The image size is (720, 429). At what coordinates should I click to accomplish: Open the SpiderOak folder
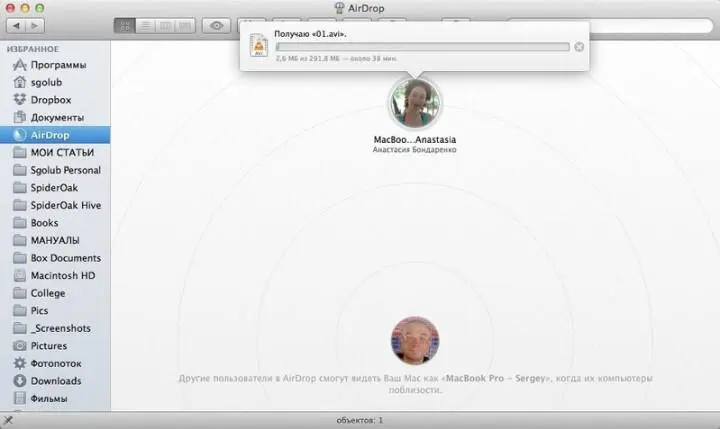[55, 187]
